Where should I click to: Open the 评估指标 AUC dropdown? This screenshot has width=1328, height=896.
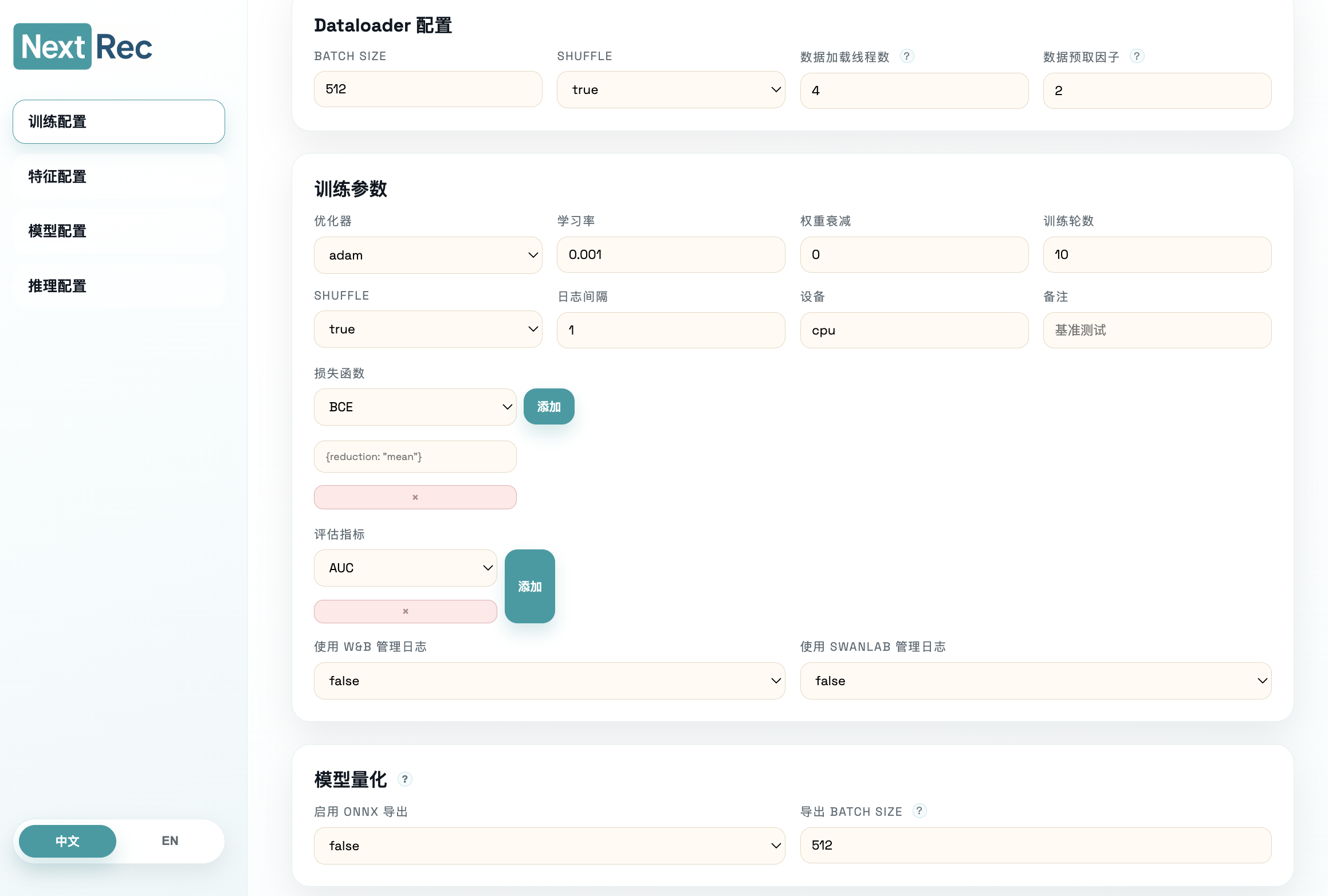click(405, 568)
